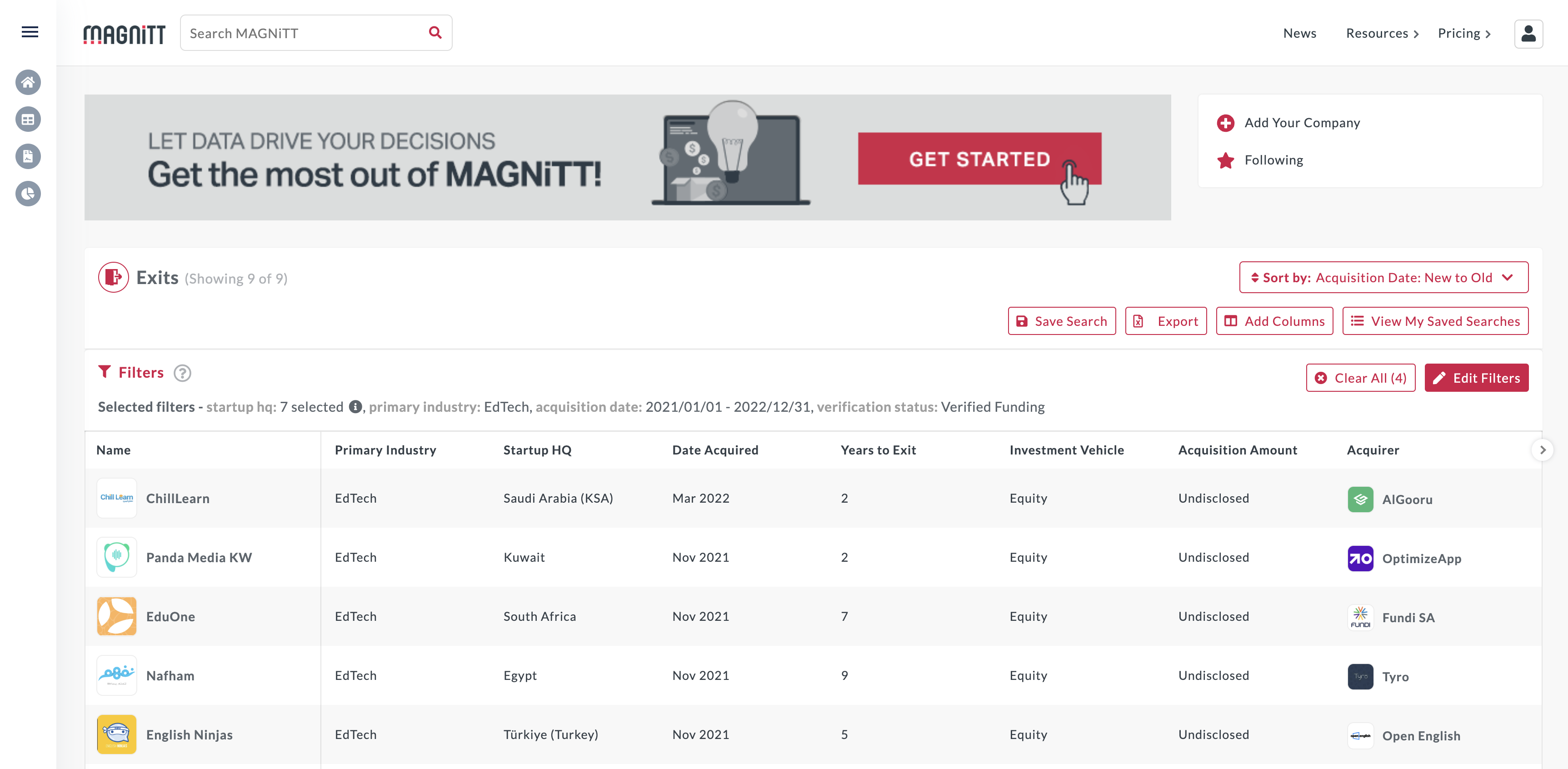This screenshot has width=1568, height=769.
Task: Click the Acquisition Amount column header
Action: [1237, 450]
